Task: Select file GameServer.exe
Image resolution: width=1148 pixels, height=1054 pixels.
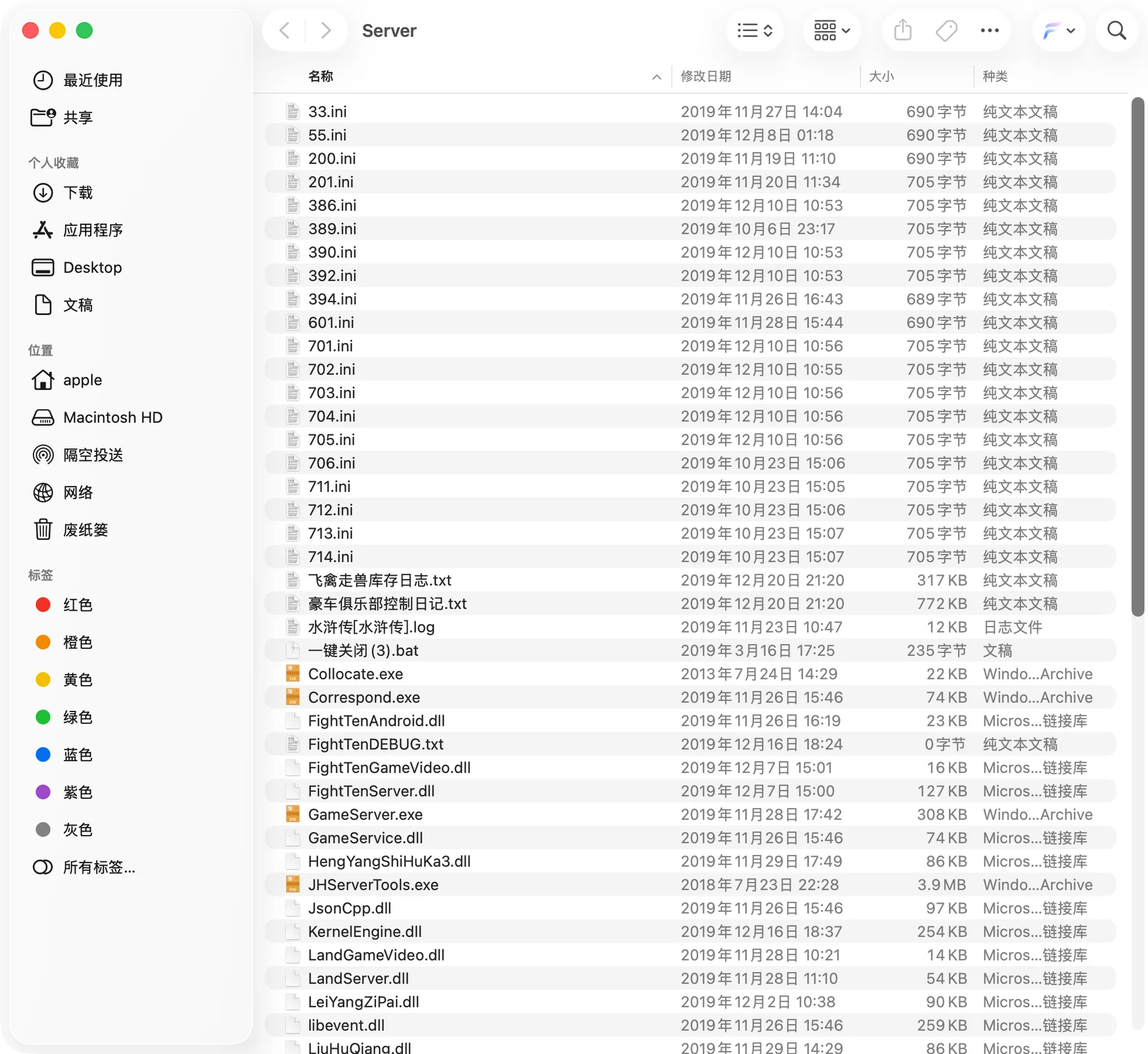Action: point(690,815)
